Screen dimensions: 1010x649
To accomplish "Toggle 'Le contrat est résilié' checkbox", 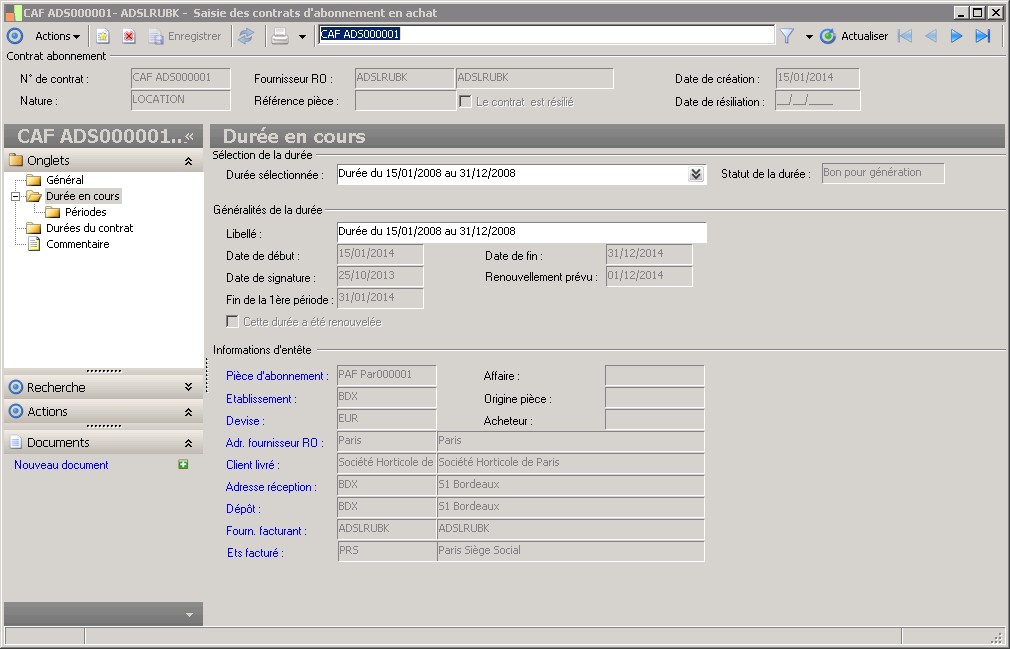I will [465, 101].
